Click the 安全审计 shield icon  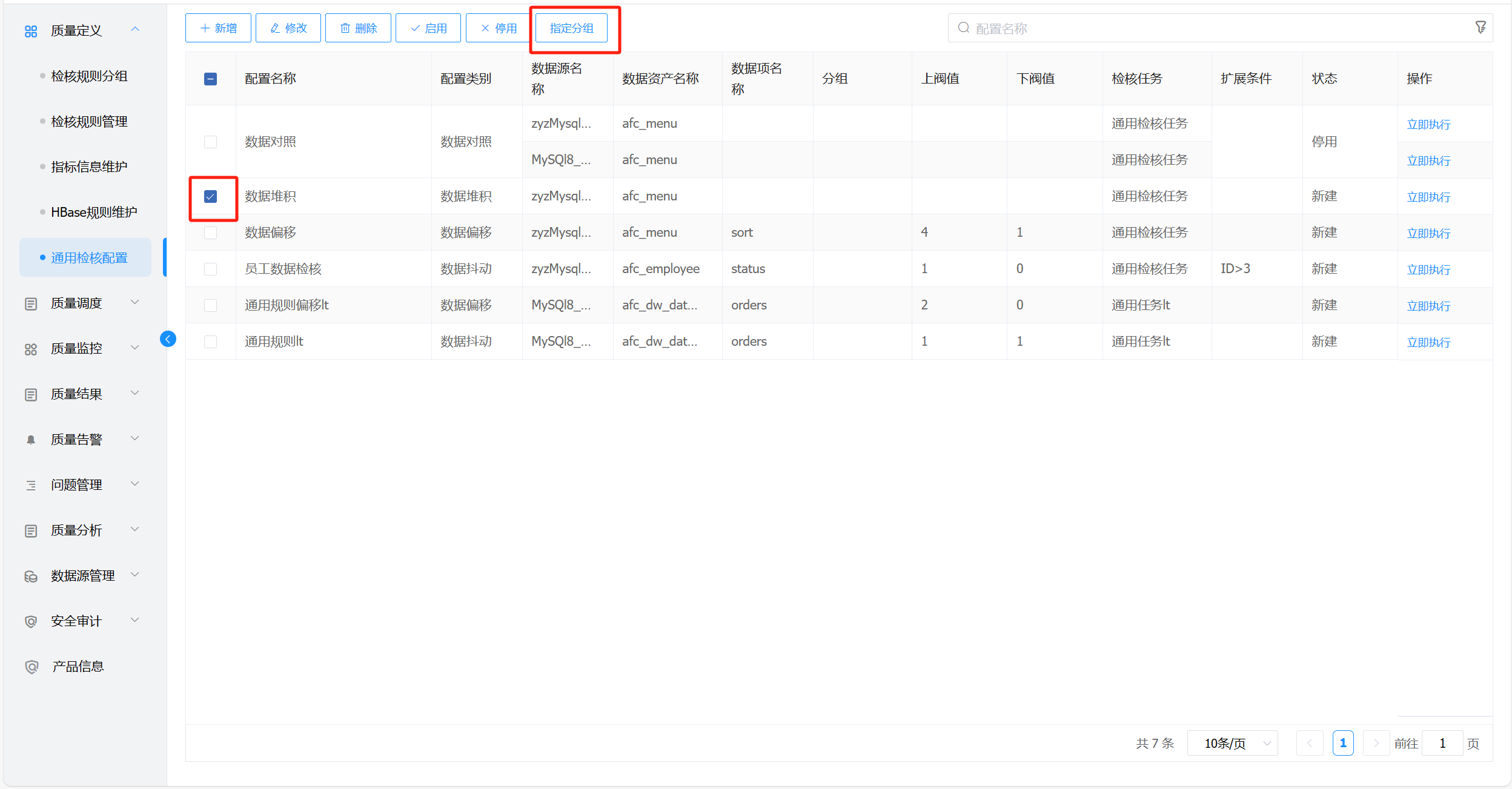(x=31, y=621)
